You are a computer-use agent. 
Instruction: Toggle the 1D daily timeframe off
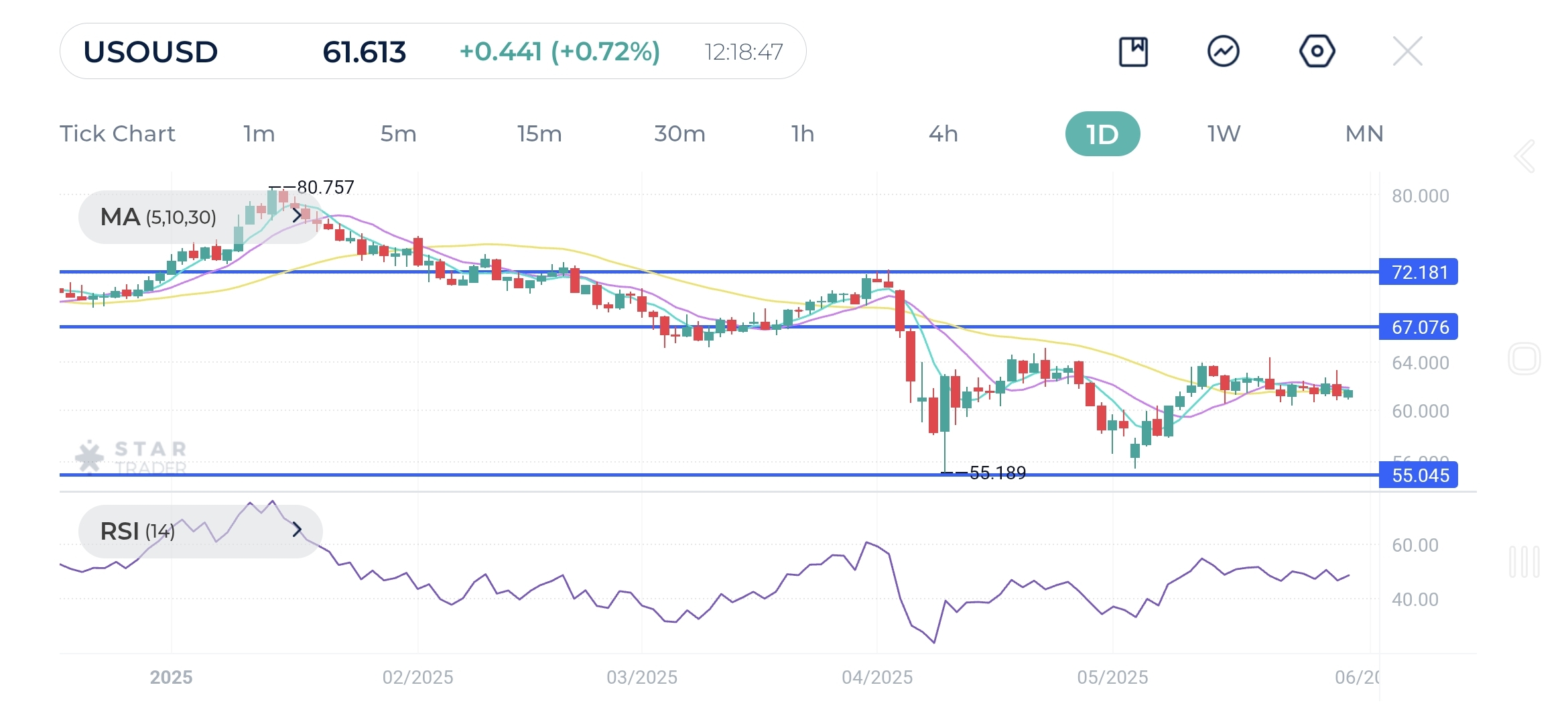(1102, 133)
